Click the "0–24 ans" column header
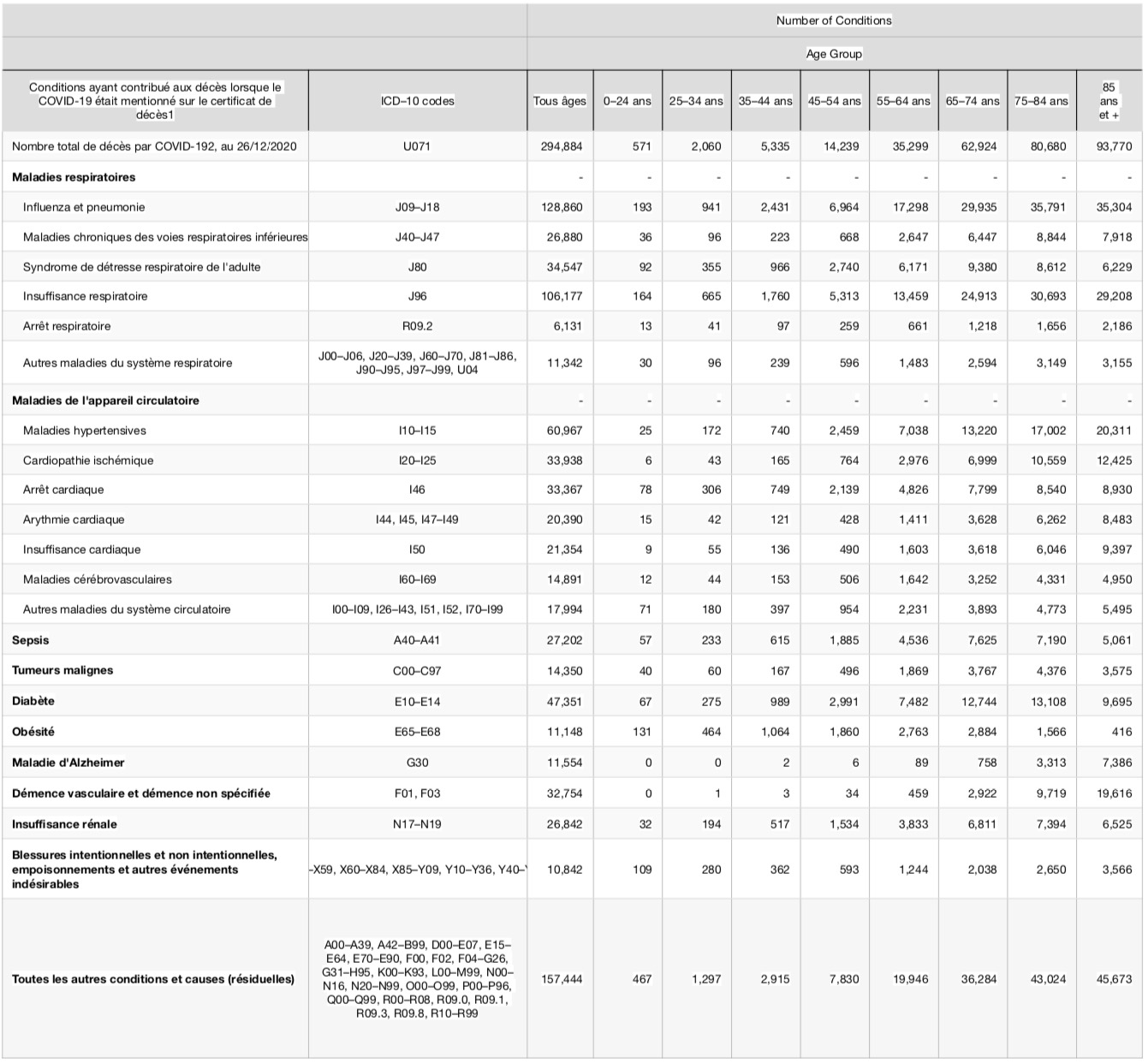Image resolution: width=1148 pixels, height=1063 pixels. click(627, 101)
